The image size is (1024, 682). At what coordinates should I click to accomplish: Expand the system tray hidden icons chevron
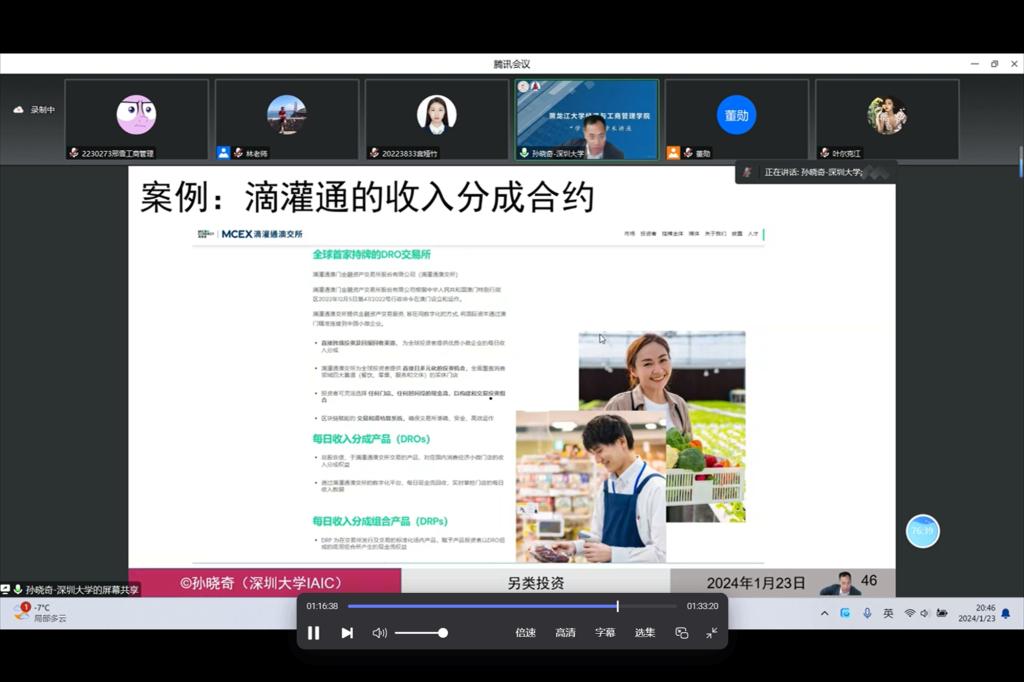click(x=824, y=613)
